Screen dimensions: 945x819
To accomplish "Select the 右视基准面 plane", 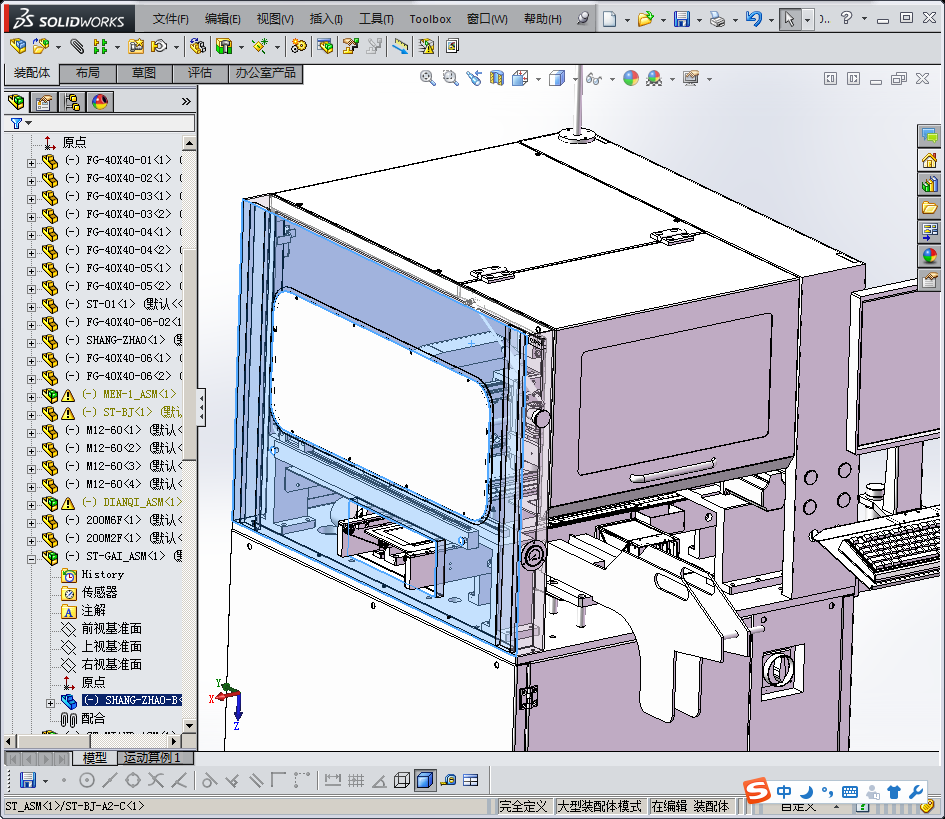I will 111,664.
